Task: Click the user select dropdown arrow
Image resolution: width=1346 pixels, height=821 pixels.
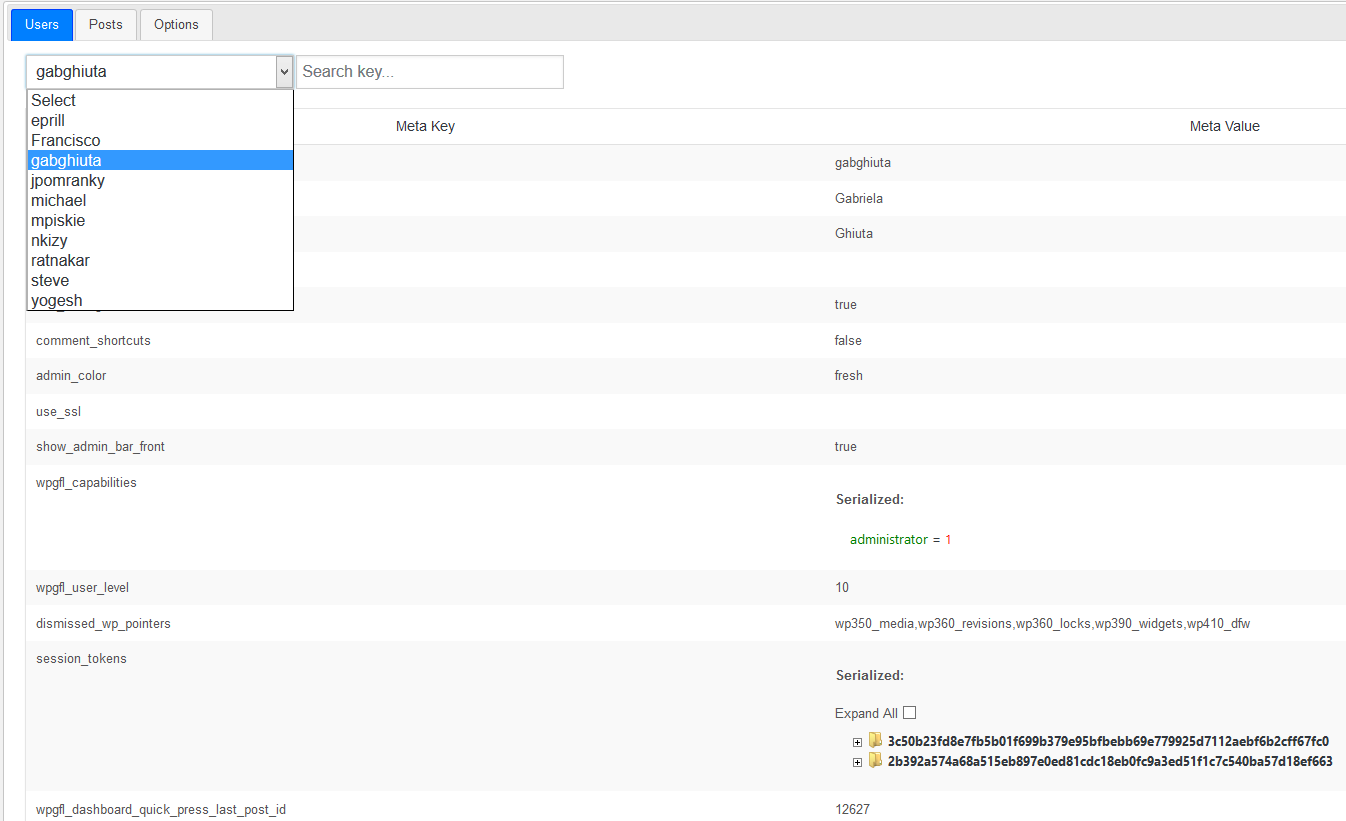Action: [x=284, y=72]
